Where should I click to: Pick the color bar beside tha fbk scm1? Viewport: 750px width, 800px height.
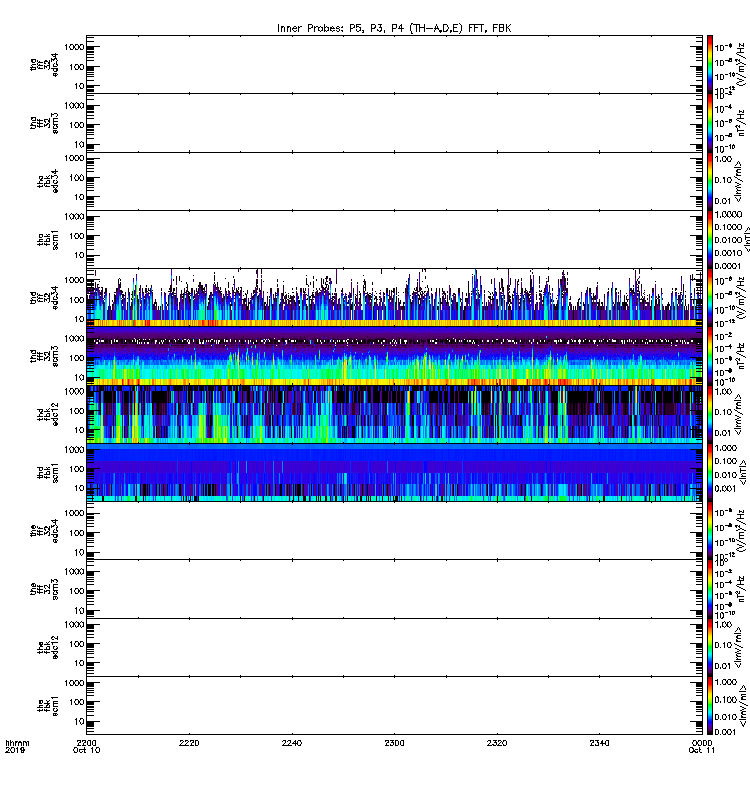coord(710,239)
